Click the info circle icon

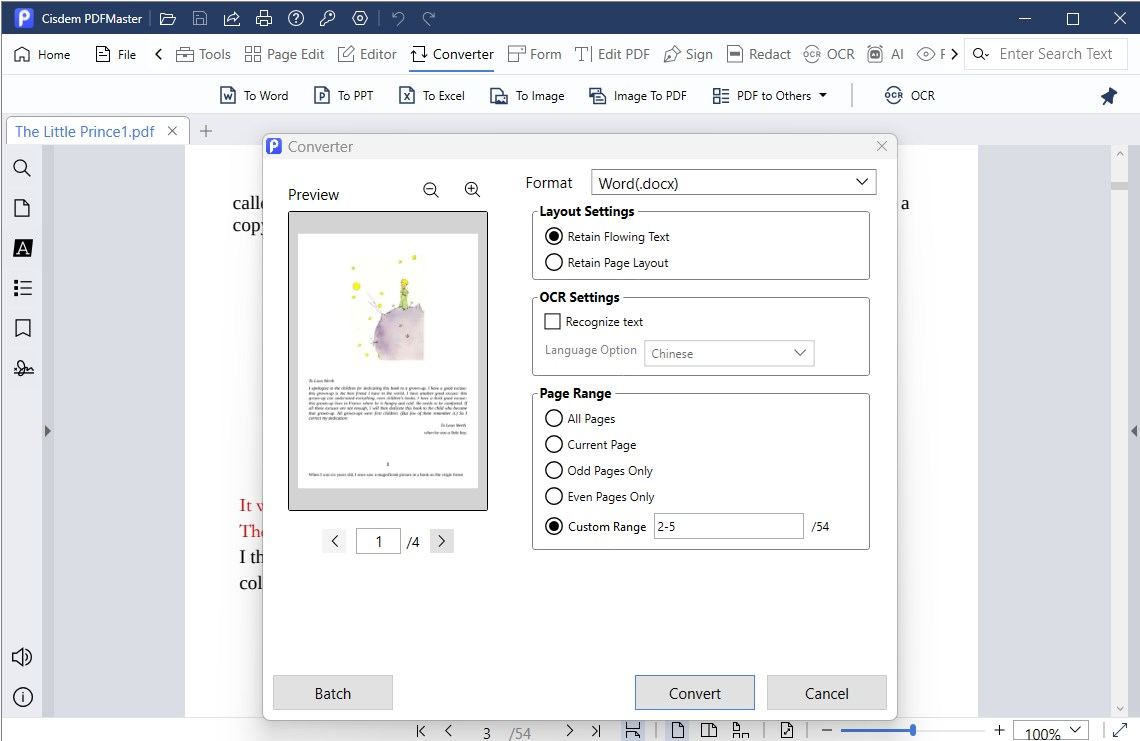[x=23, y=697]
